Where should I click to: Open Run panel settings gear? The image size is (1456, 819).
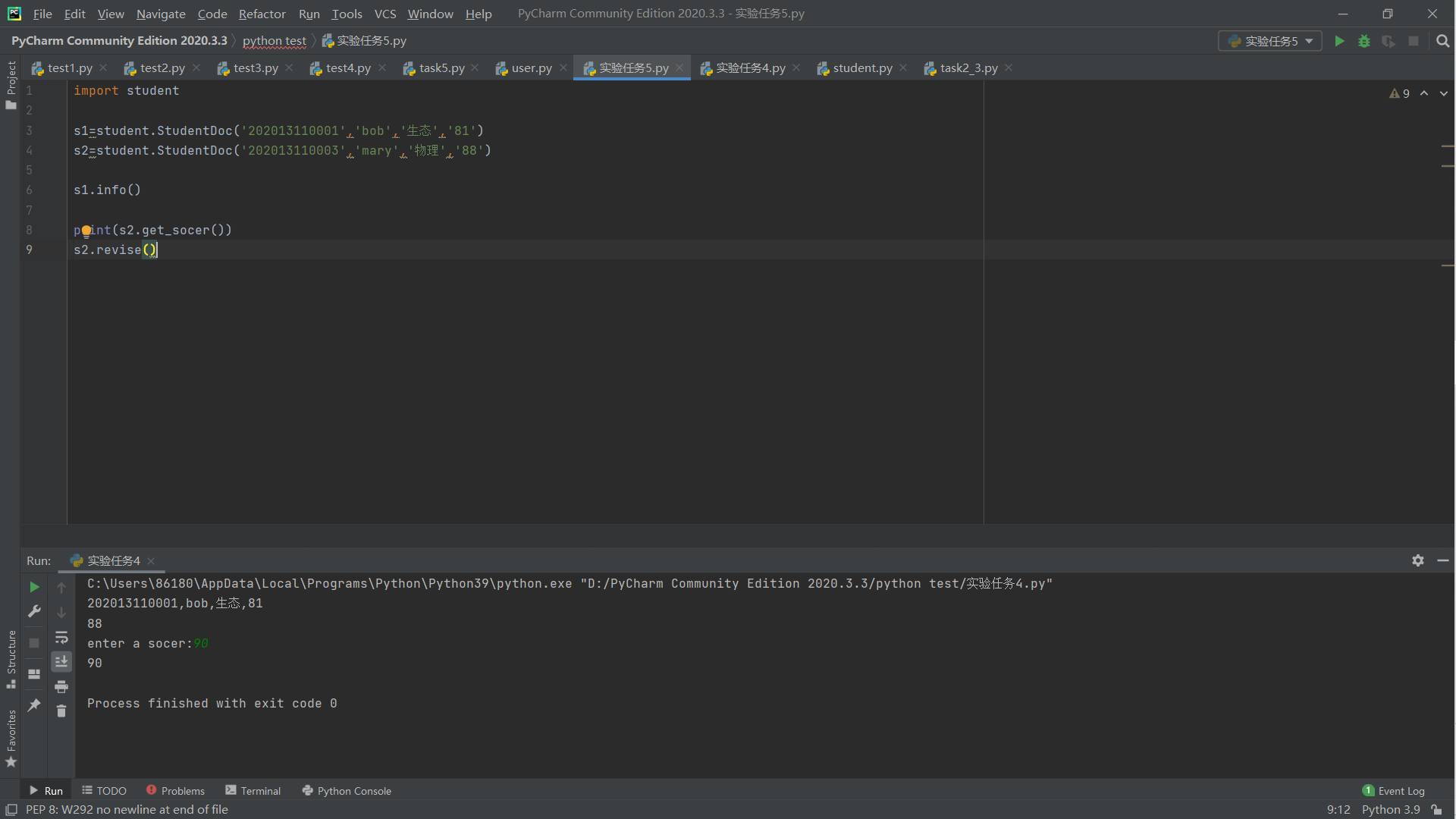pos(1418,560)
